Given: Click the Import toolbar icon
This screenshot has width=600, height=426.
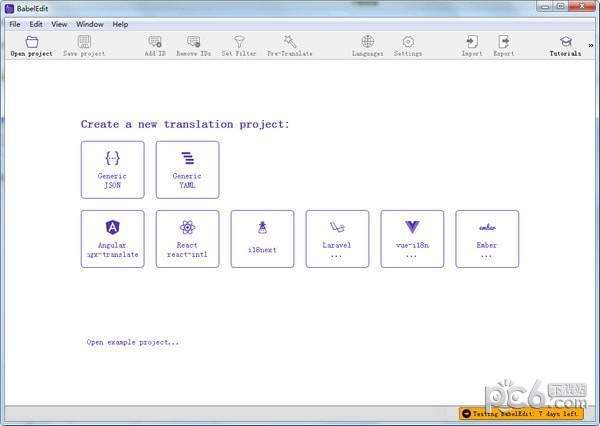Looking at the screenshot, I should tap(471, 45).
